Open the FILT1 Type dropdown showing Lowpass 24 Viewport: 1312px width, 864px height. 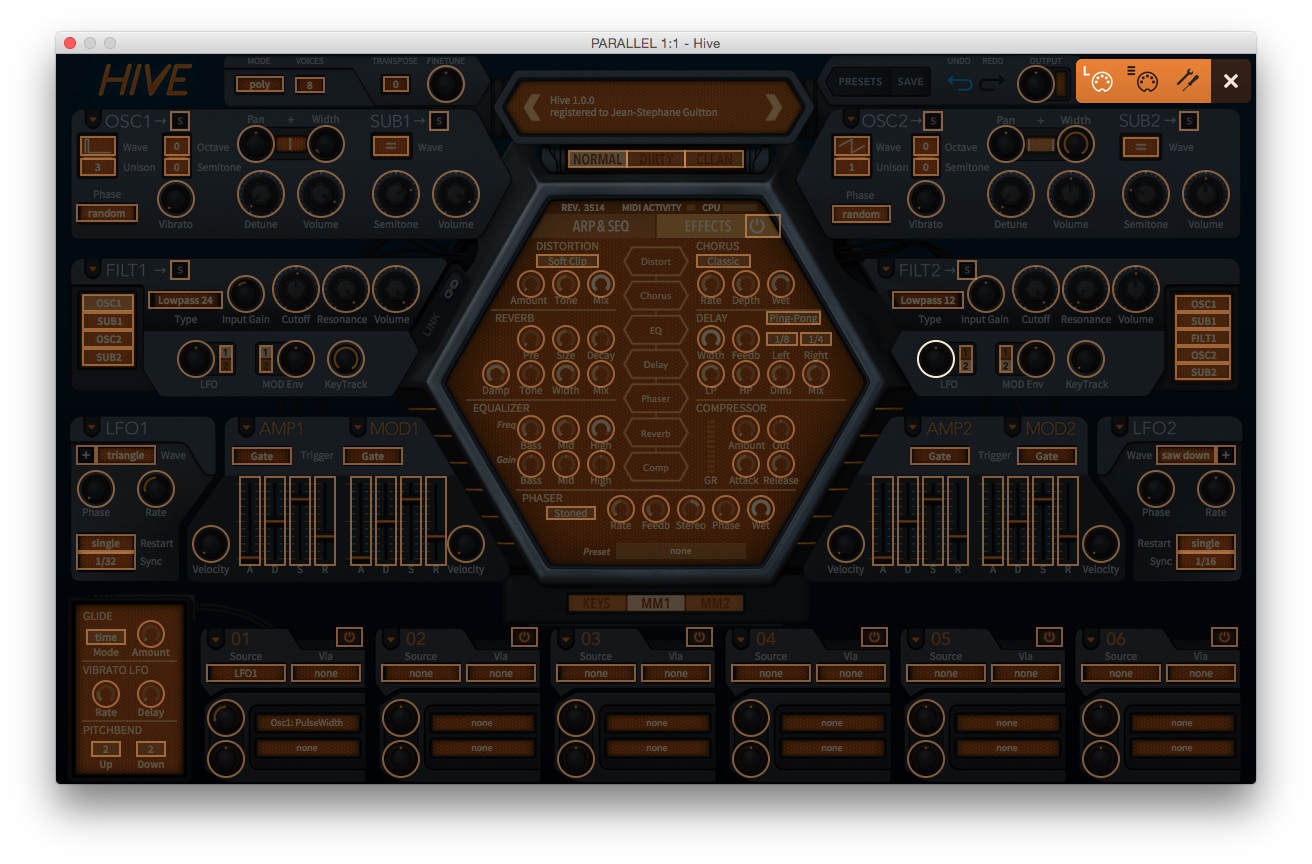pyautogui.click(x=186, y=300)
